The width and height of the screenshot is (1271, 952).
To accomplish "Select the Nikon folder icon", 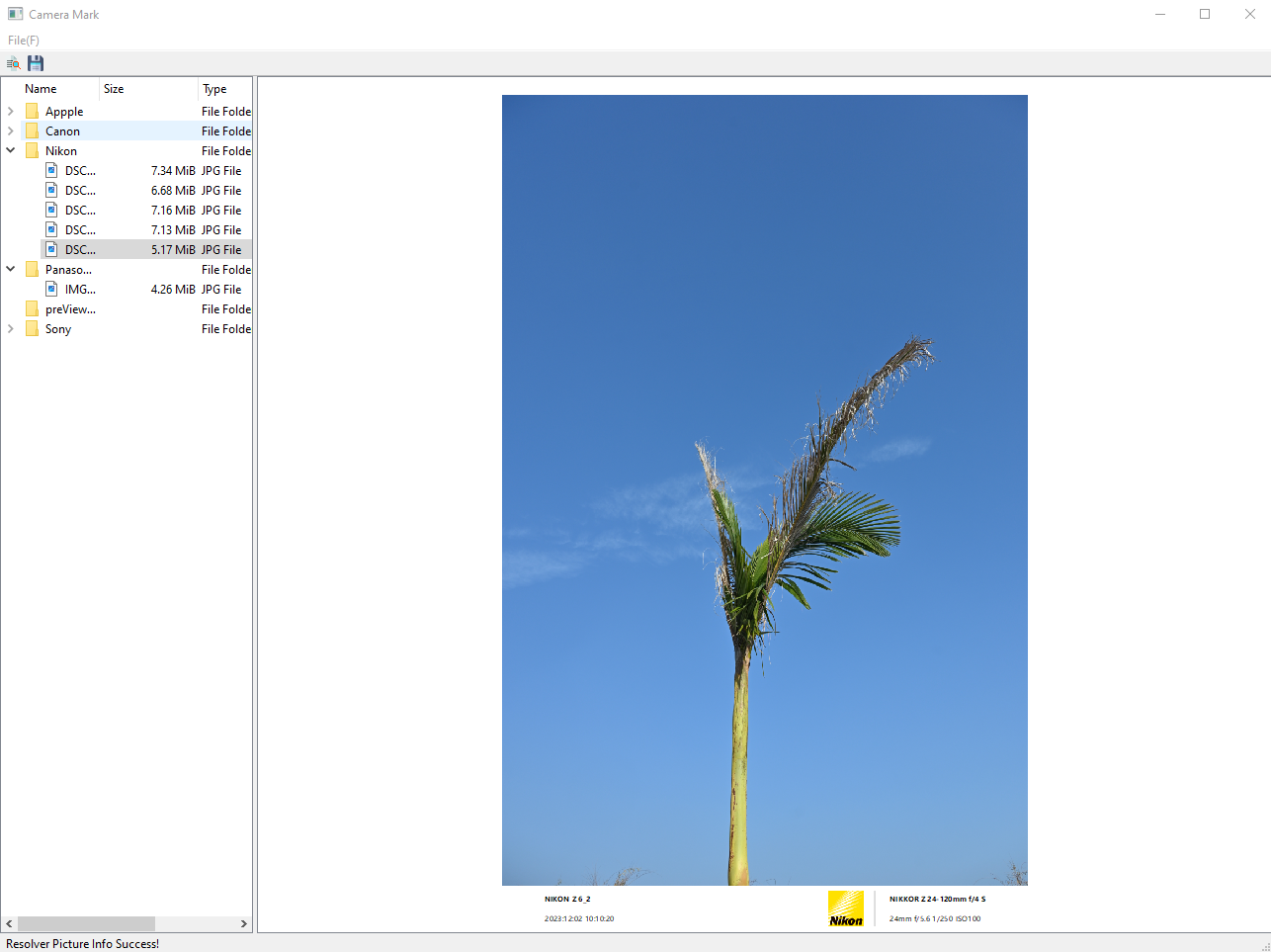I will pos(32,150).
